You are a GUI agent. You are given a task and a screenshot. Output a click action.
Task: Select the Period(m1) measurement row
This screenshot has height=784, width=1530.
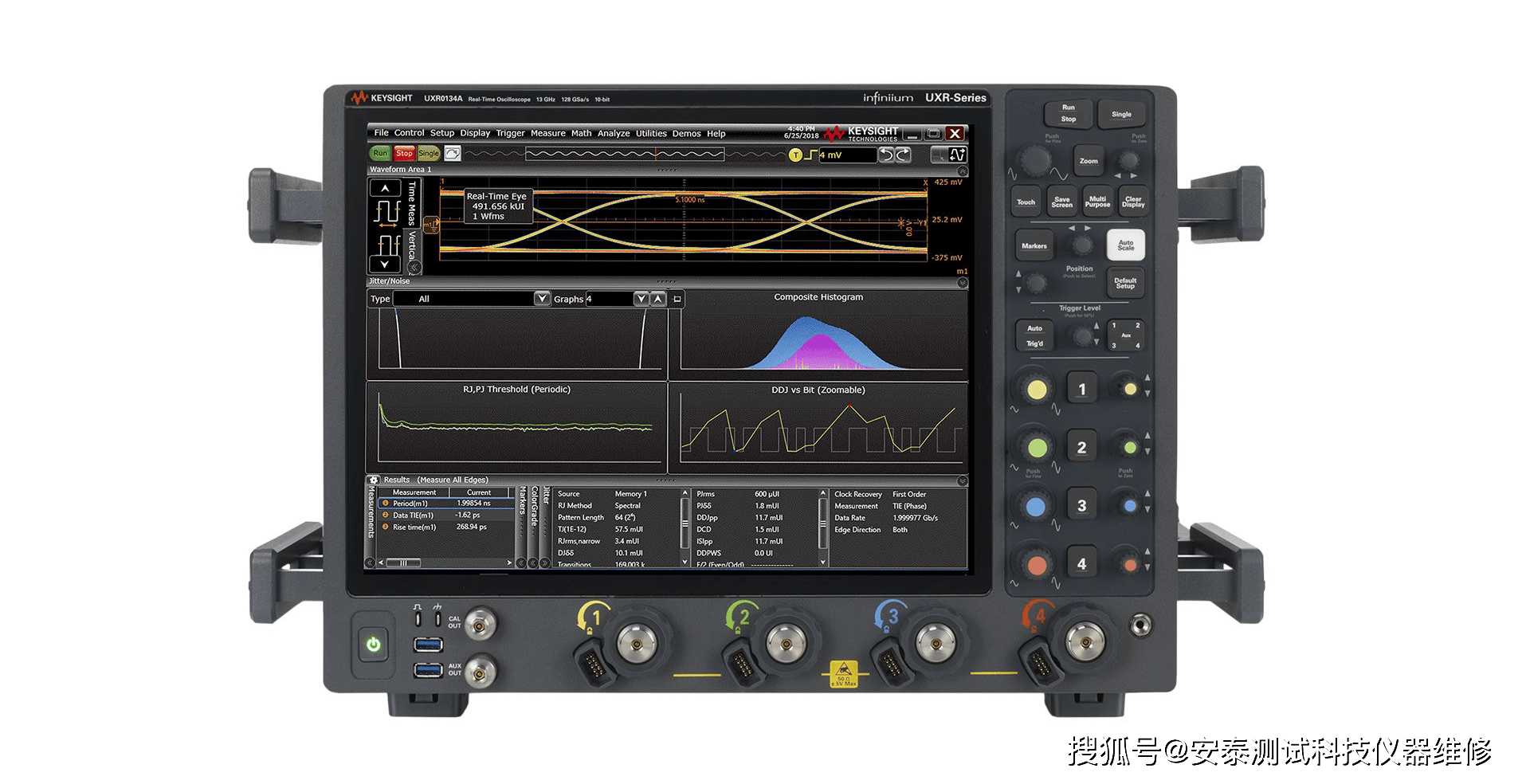tap(446, 504)
